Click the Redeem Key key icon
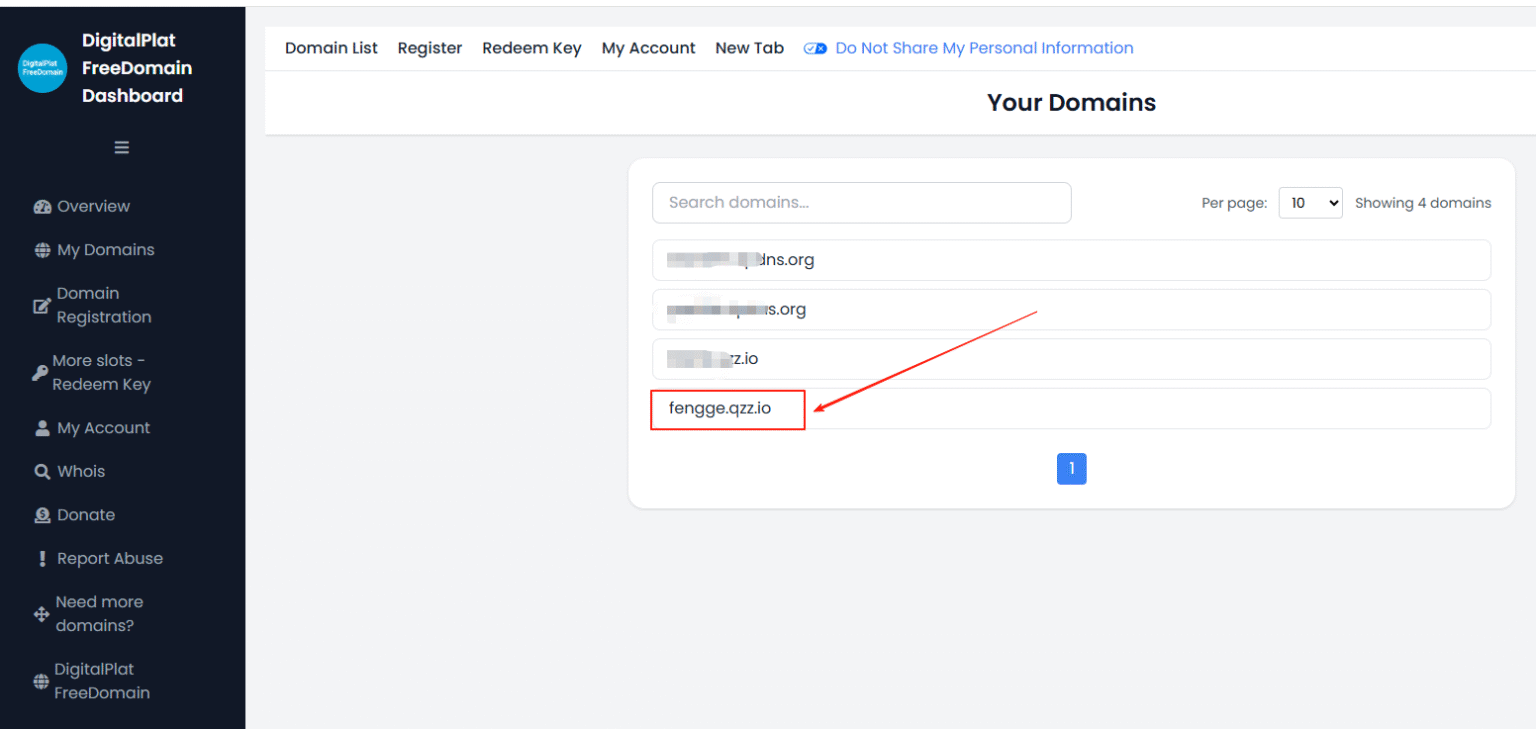Screen dimensions: 1536x729 click(x=40, y=373)
